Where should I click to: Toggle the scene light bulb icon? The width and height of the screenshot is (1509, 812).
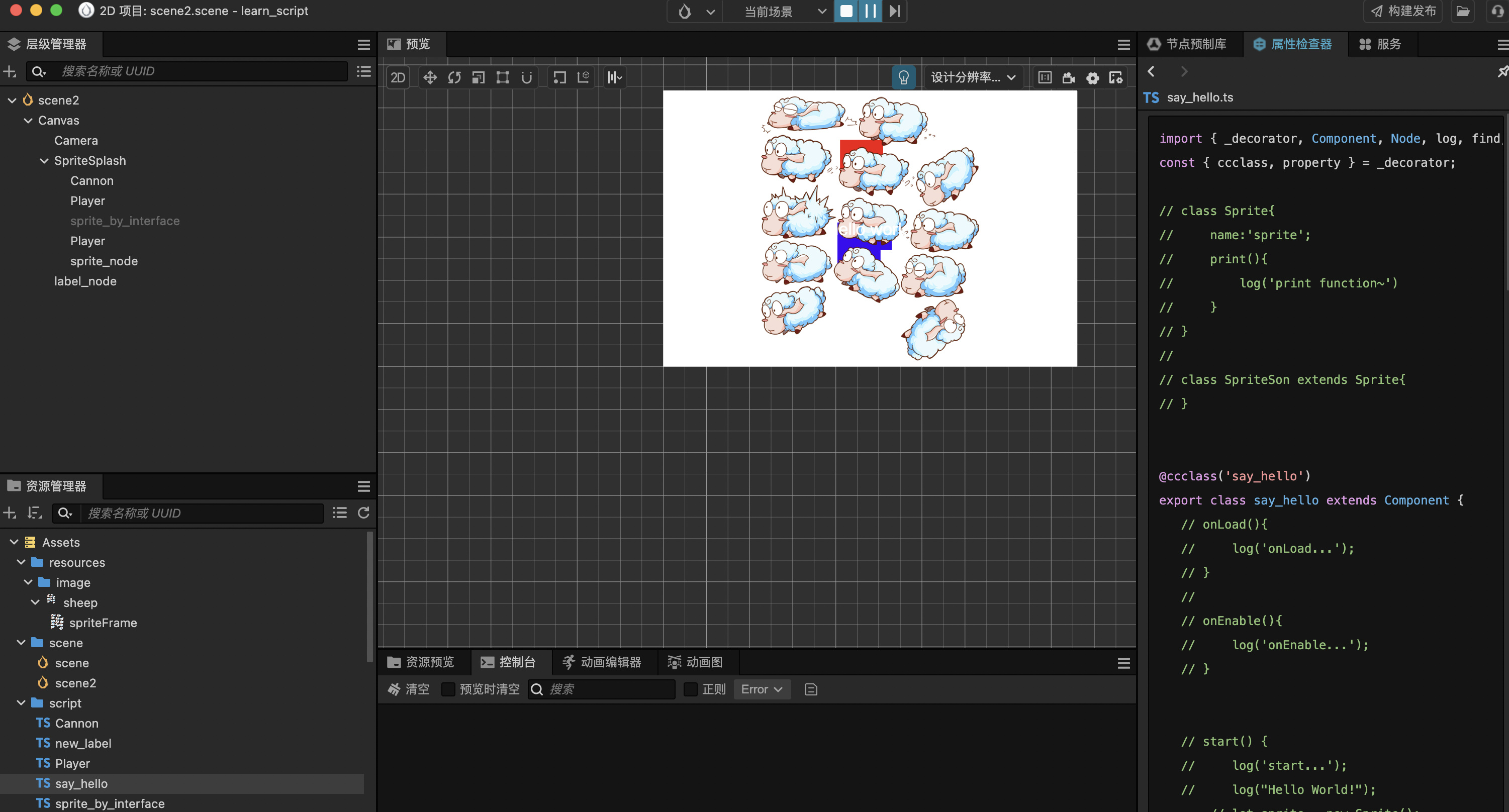point(903,78)
